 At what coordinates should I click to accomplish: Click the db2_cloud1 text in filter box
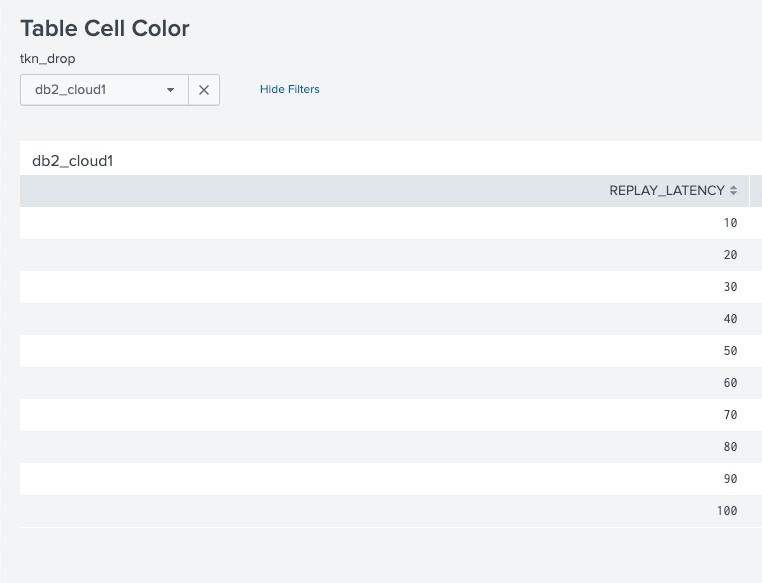(x=71, y=90)
